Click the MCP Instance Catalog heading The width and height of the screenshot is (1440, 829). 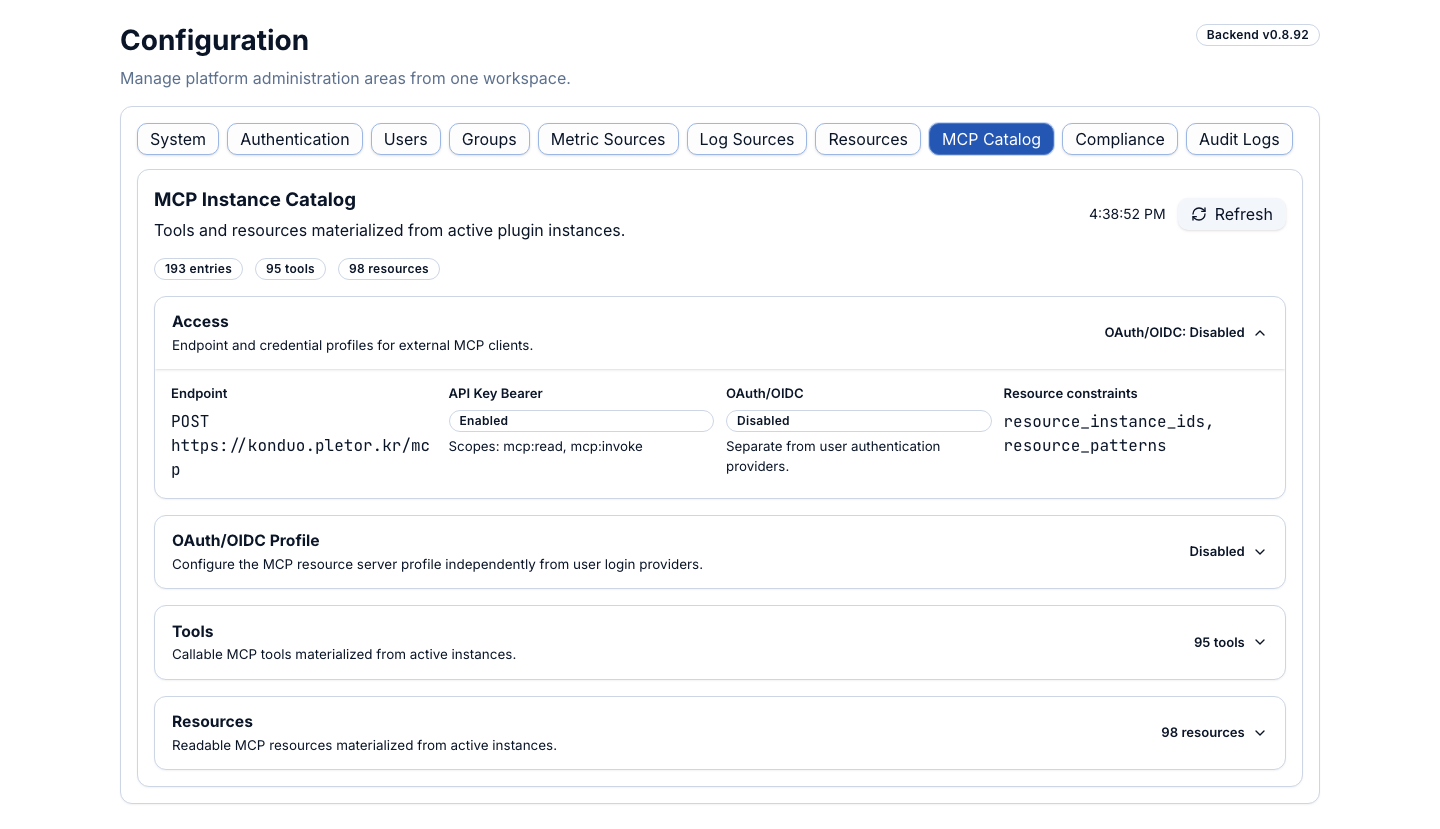tap(255, 200)
